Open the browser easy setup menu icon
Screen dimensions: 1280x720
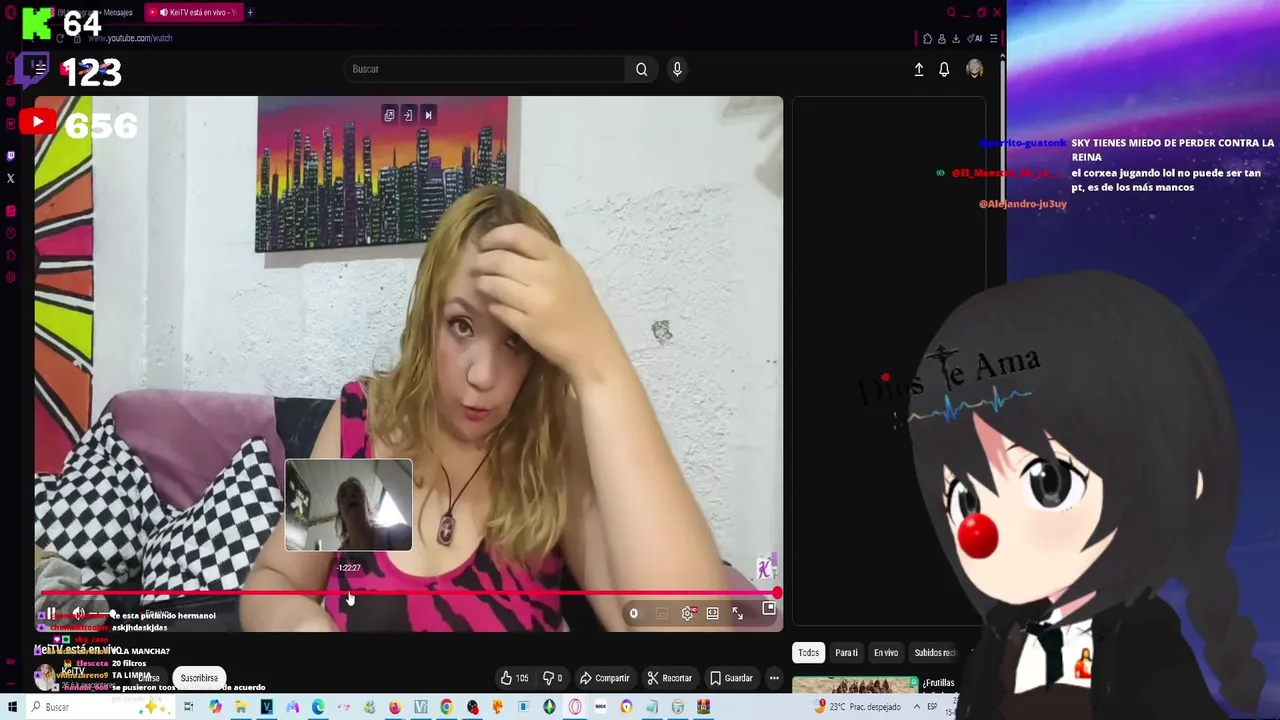pos(993,38)
